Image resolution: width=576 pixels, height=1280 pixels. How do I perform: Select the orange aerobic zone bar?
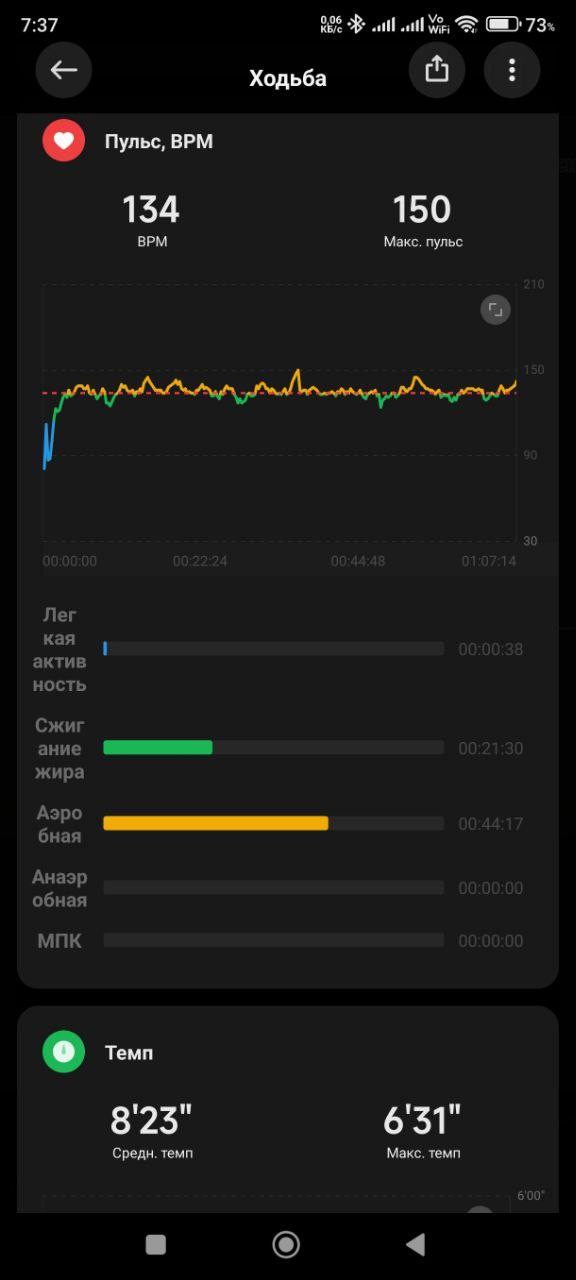pos(216,823)
